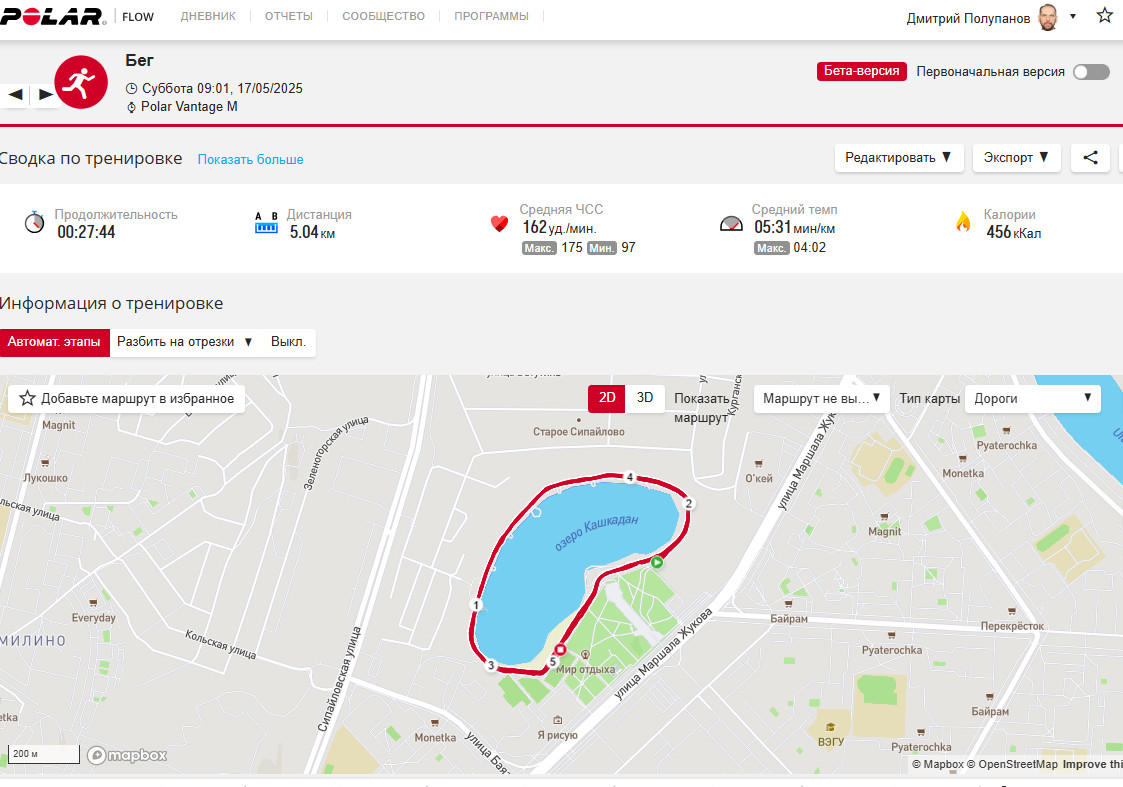
Task: Click the Polar logo
Action: point(52,16)
